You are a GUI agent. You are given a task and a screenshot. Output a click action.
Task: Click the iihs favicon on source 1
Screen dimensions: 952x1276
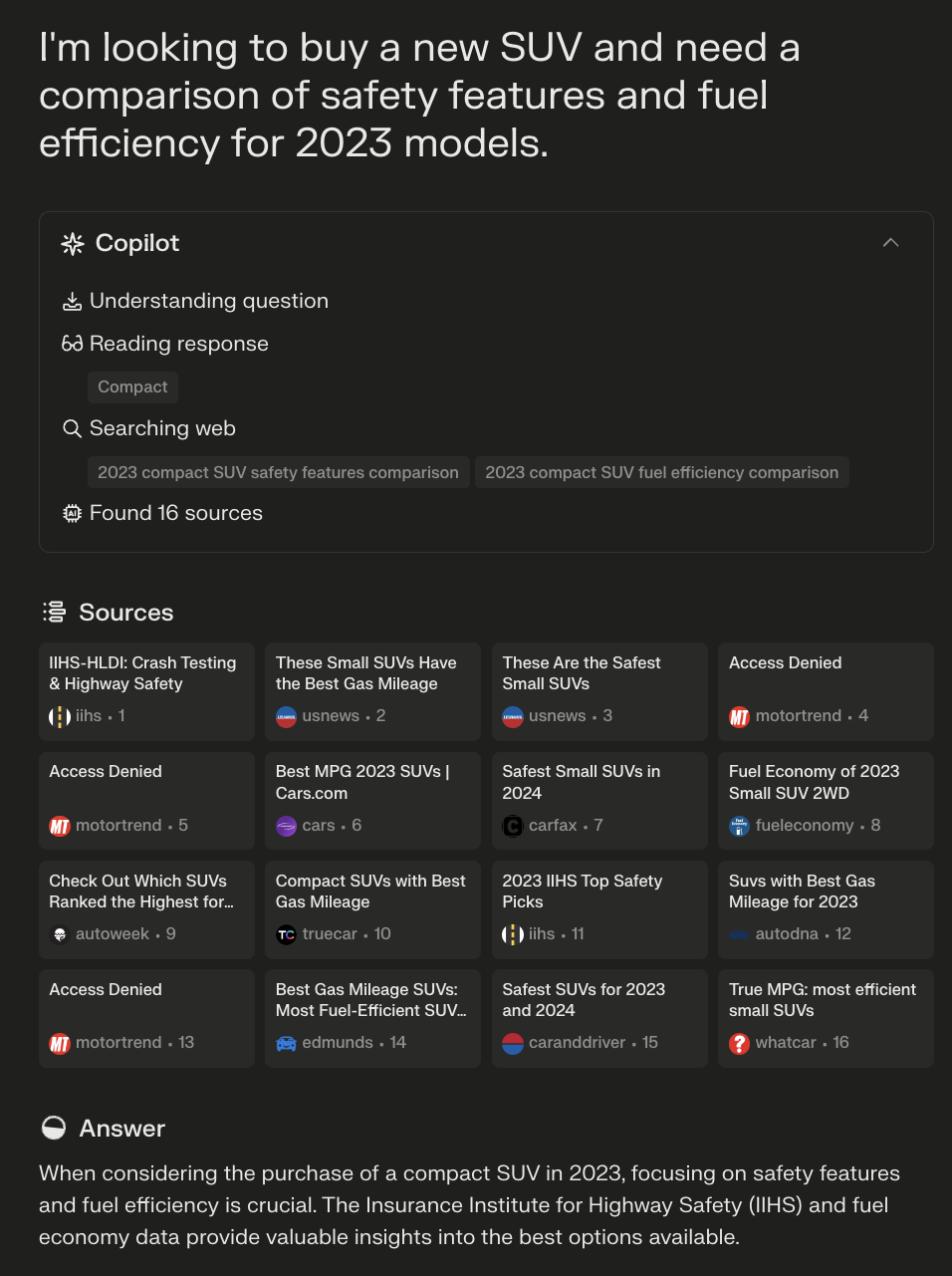[60, 716]
